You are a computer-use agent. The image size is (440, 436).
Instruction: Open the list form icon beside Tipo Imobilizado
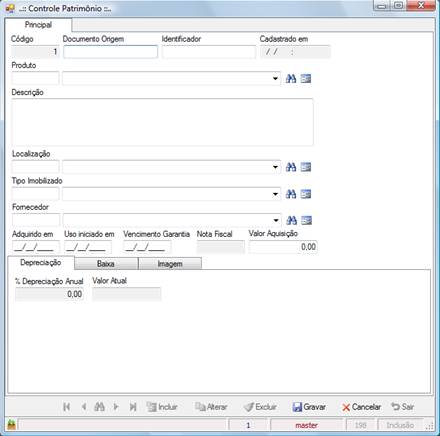click(x=306, y=194)
